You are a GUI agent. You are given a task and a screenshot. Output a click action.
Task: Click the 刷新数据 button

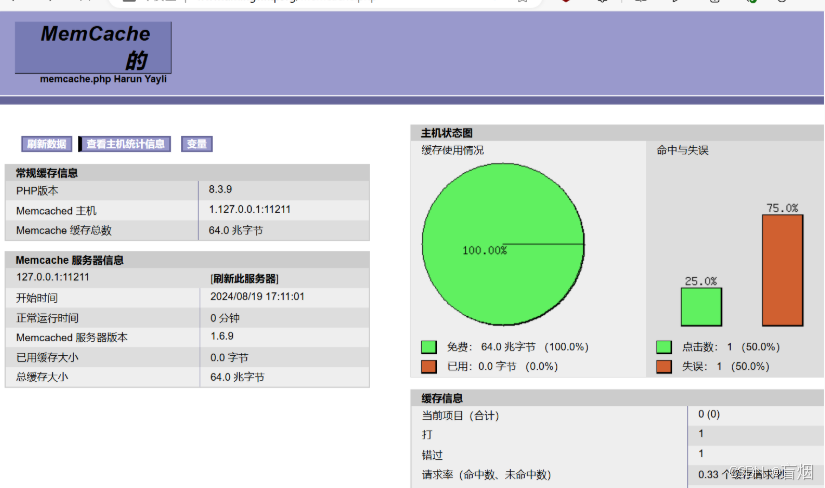tap(46, 144)
